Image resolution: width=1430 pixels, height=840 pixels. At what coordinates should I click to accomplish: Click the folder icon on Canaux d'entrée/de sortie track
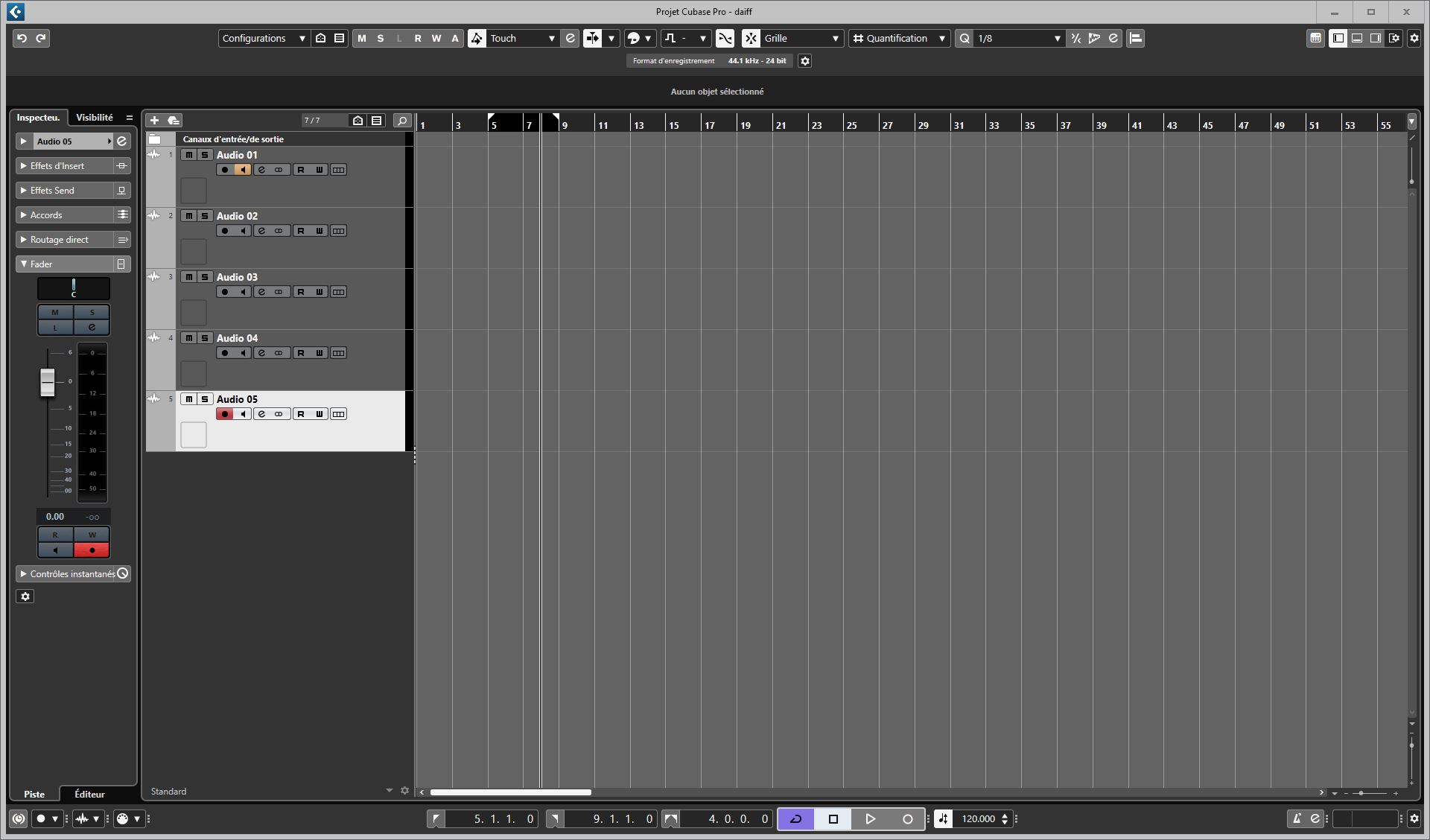point(154,139)
